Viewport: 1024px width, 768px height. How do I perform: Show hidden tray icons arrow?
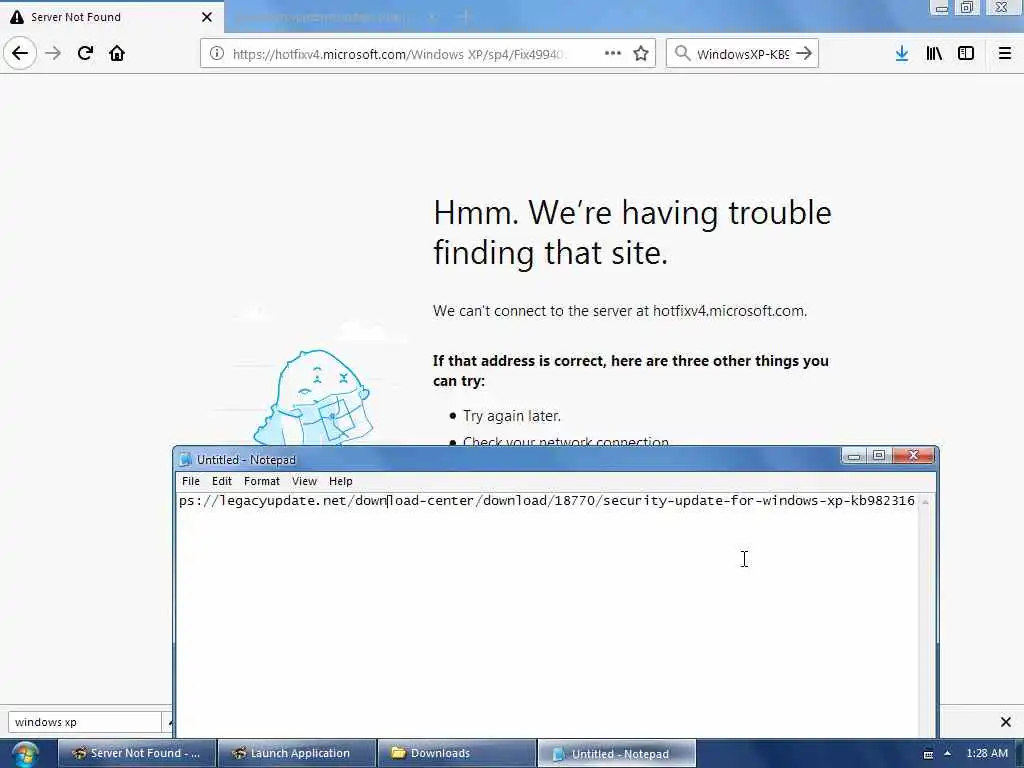[x=948, y=753]
